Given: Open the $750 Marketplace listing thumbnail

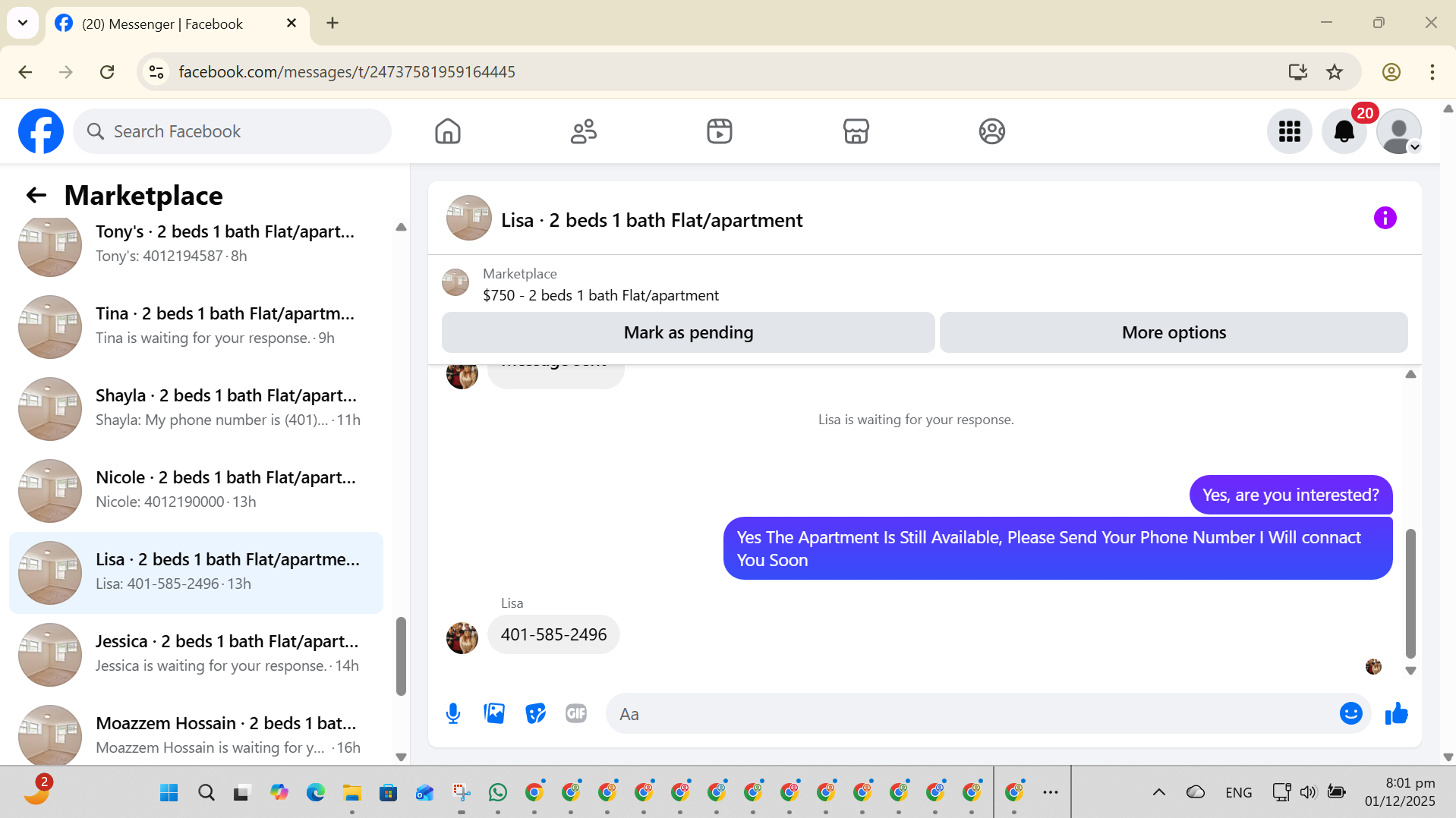Looking at the screenshot, I should tap(455, 282).
